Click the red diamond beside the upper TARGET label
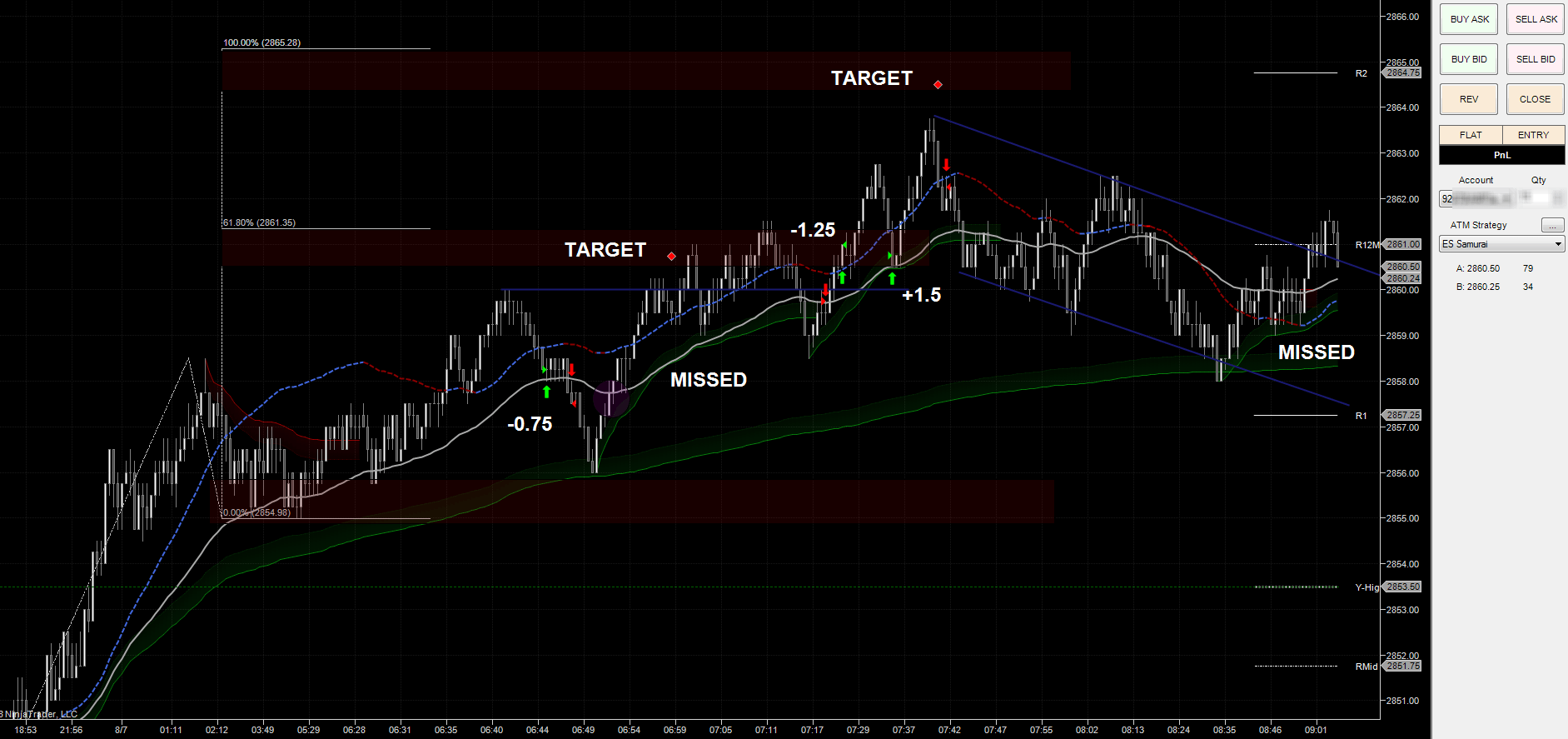 pos(938,85)
